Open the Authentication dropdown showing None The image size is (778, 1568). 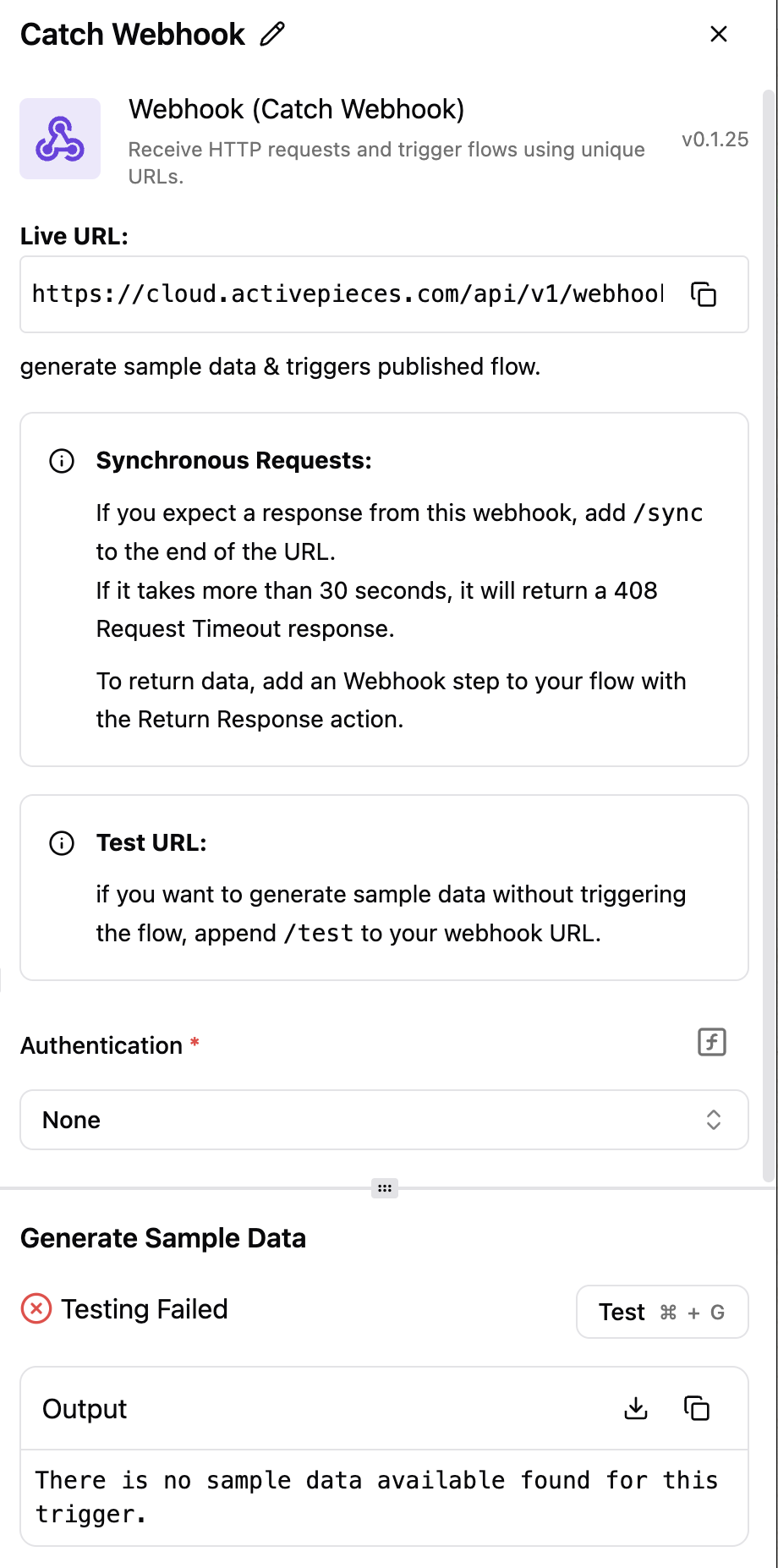[x=372, y=1120]
